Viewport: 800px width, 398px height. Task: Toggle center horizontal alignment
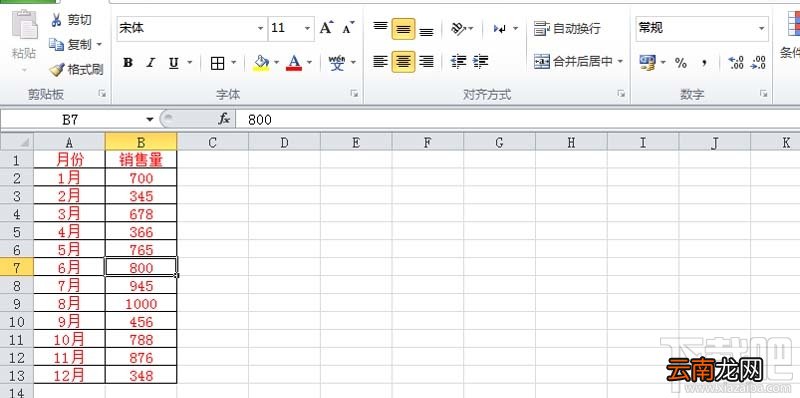point(403,62)
